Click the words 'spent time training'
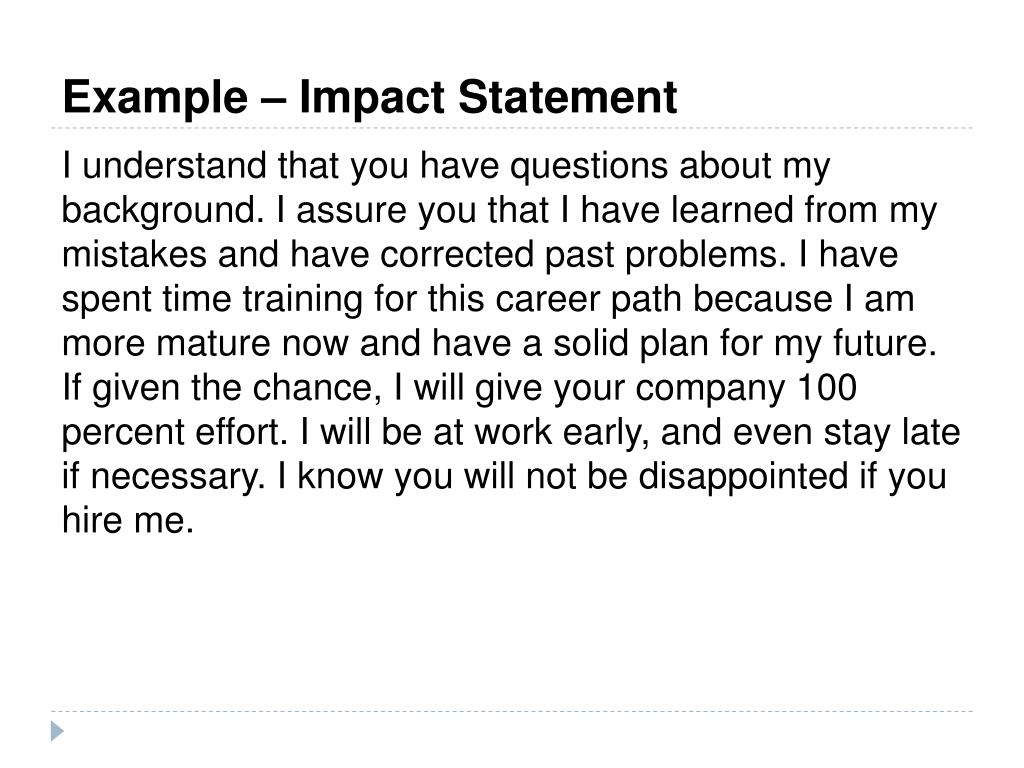The height and width of the screenshot is (768, 1024). point(212,299)
